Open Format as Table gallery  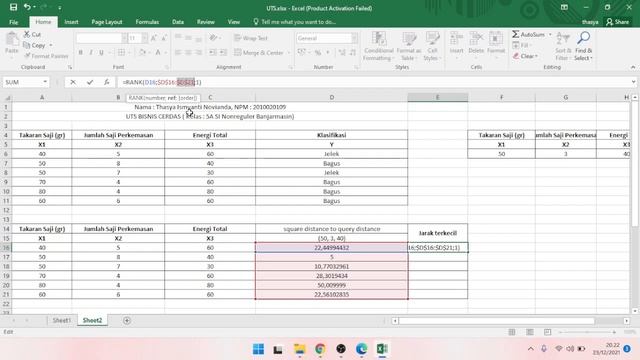408,46
